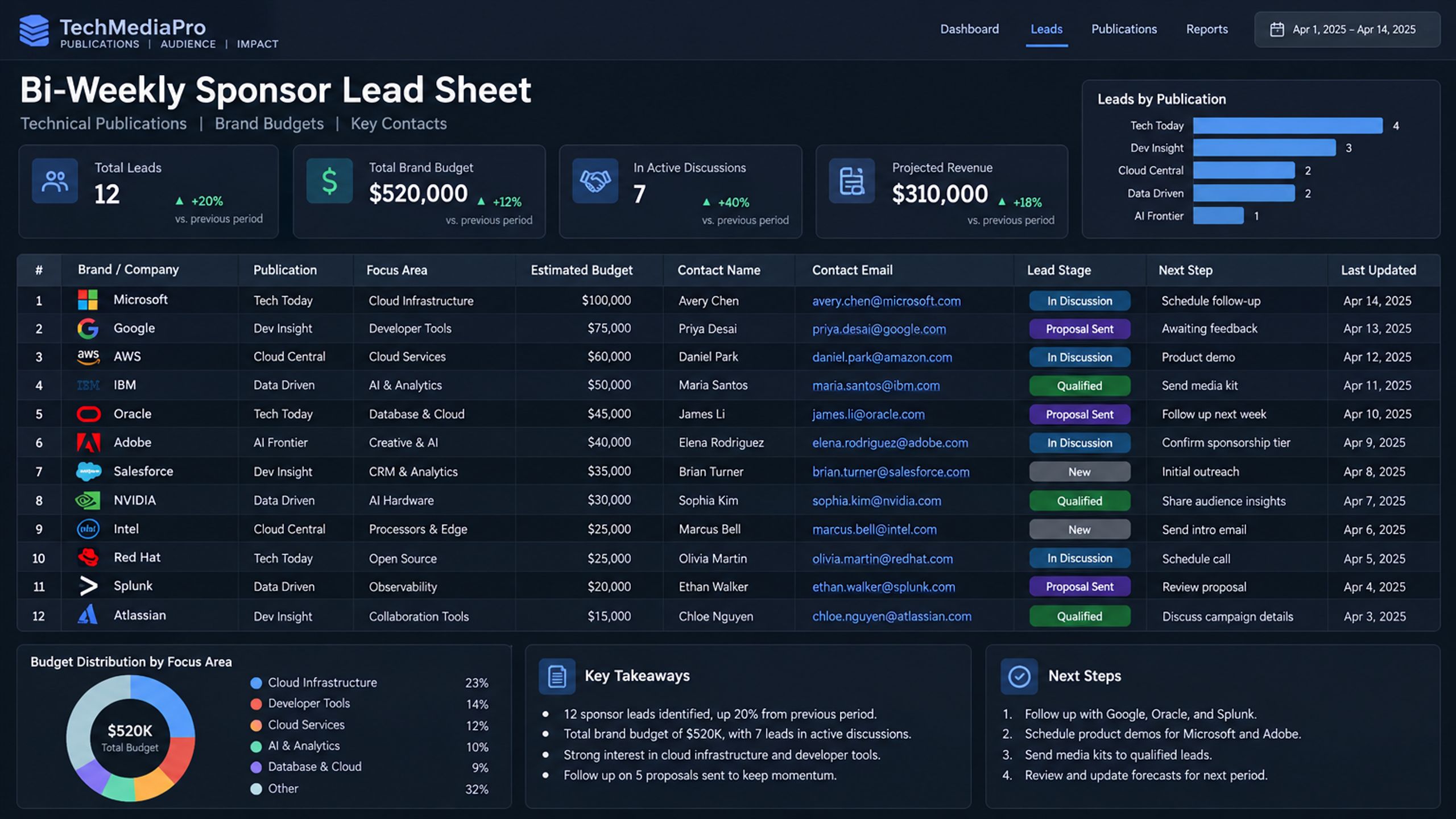
Task: Click chloe.nguyen@atlassian.com email link
Action: pos(891,617)
